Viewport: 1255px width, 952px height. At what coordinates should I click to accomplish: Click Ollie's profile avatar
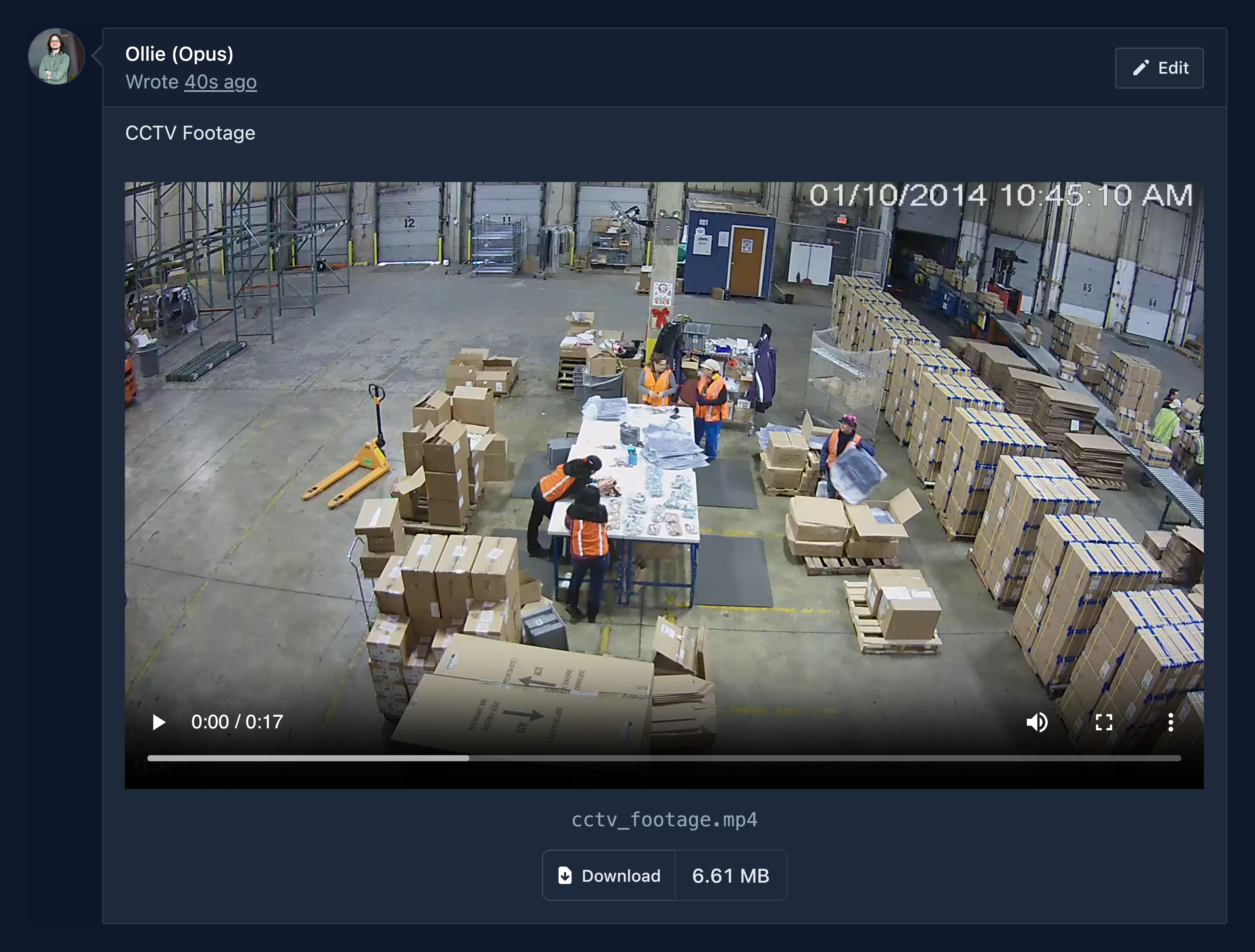[56, 56]
